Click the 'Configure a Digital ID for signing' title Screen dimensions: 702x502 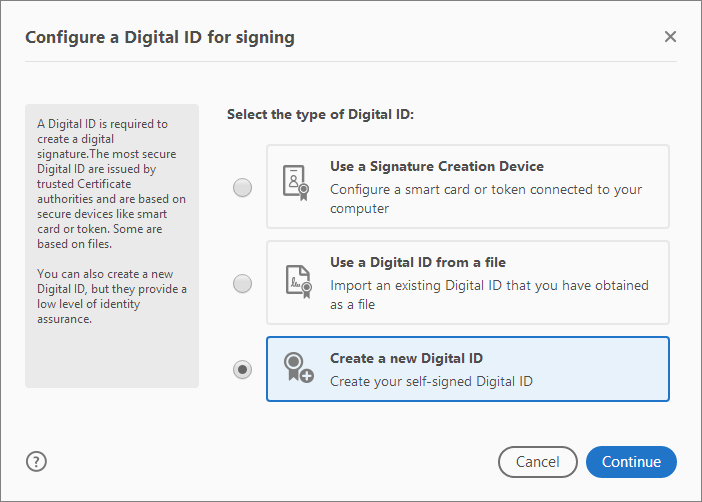pos(159,38)
